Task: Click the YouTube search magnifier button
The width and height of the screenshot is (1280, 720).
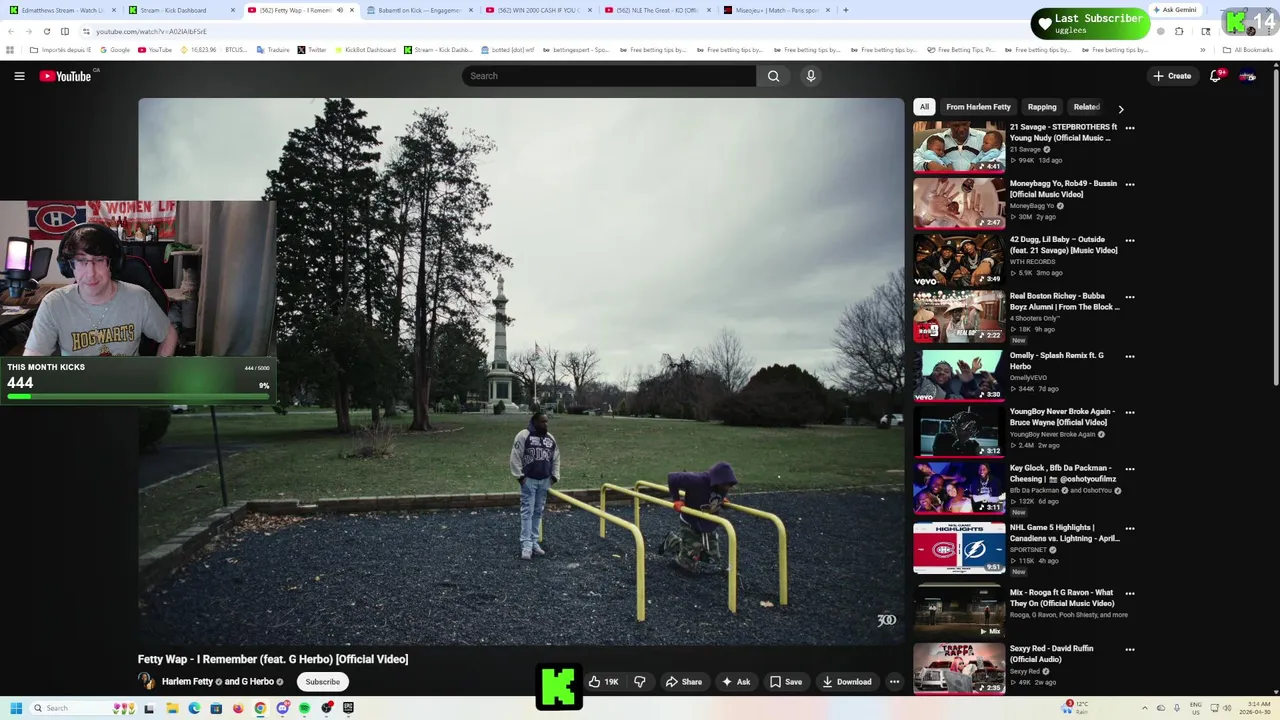Action: coord(773,76)
